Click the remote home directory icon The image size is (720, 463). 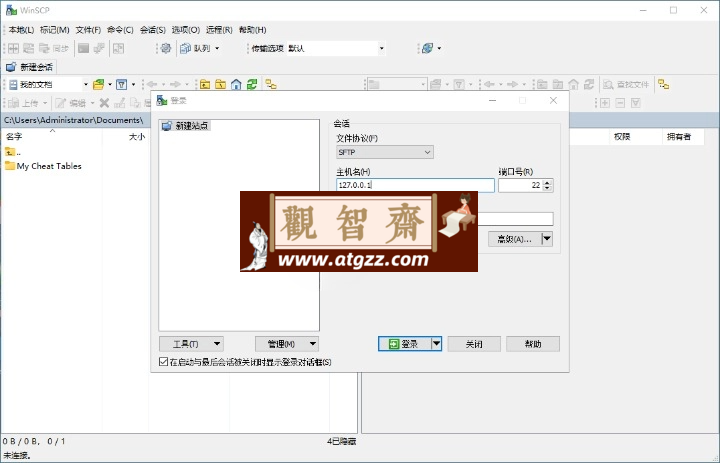point(574,85)
